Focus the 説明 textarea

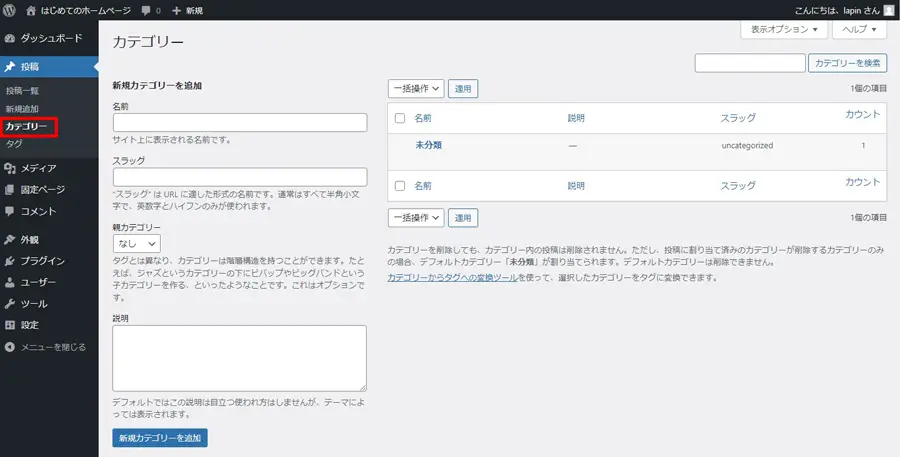pos(239,358)
